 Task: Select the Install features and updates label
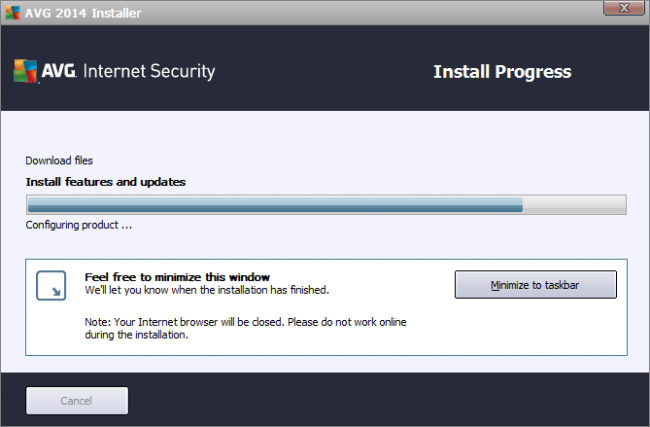coord(105,182)
